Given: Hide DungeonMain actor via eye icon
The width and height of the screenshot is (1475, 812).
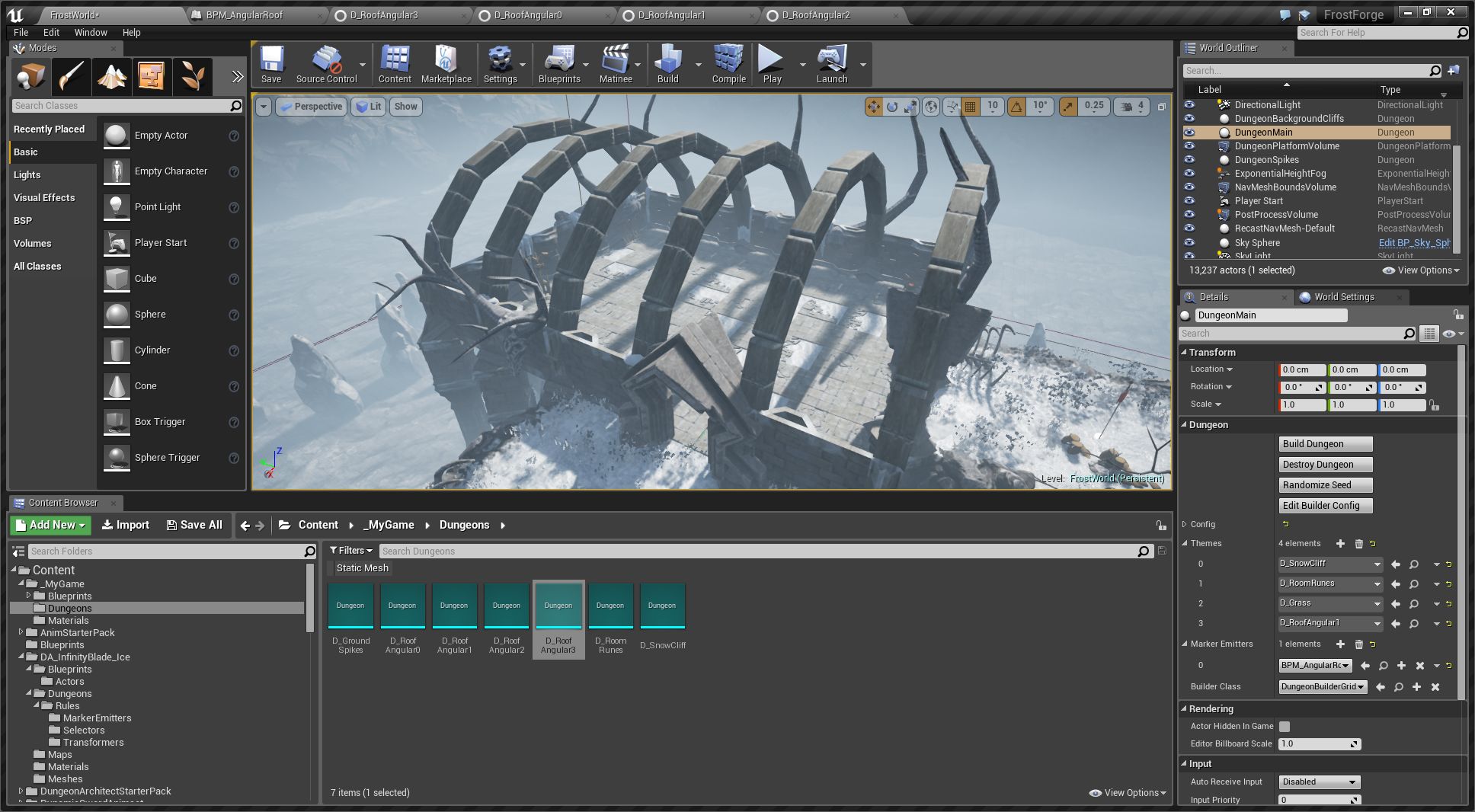Looking at the screenshot, I should coord(1189,133).
